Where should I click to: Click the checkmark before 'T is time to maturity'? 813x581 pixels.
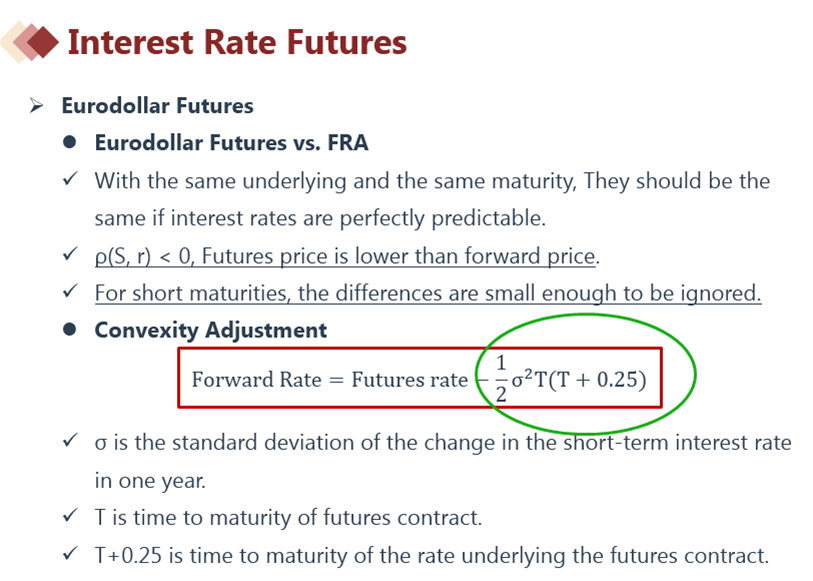click(70, 516)
